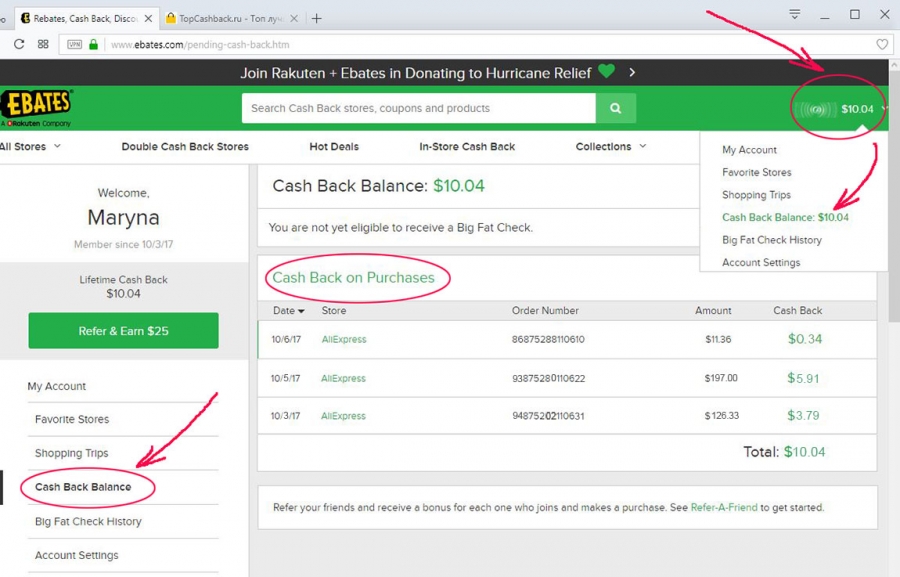Open Favorite Stores in the sidebar
The height and width of the screenshot is (577, 900).
[x=72, y=419]
